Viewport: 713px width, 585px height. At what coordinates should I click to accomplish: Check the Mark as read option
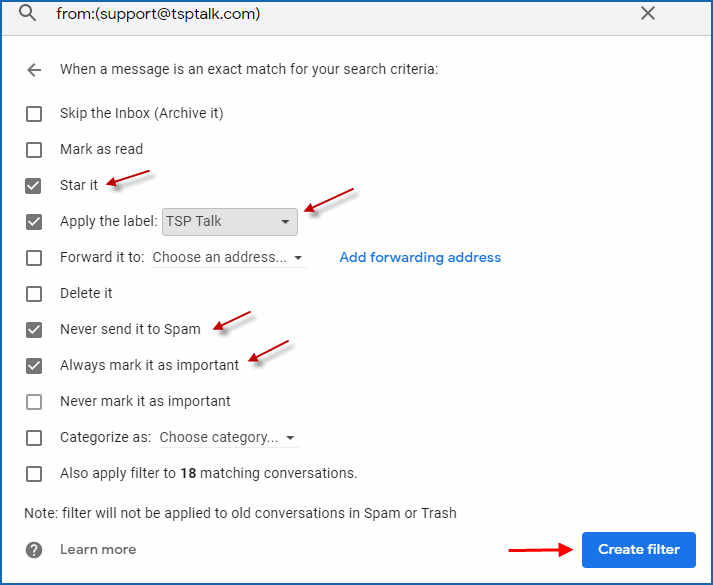(34, 149)
